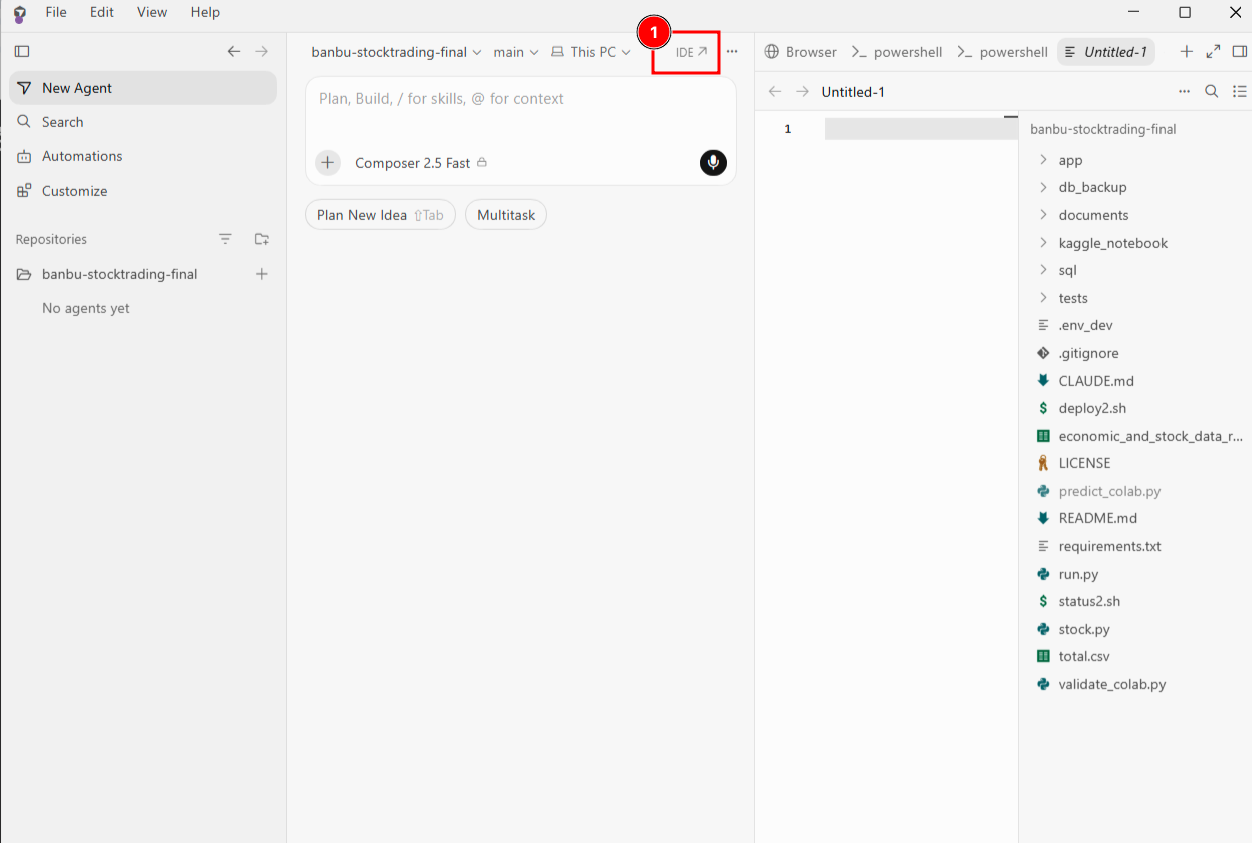
Task: Toggle the left sidebar panel icon
Action: [22, 51]
